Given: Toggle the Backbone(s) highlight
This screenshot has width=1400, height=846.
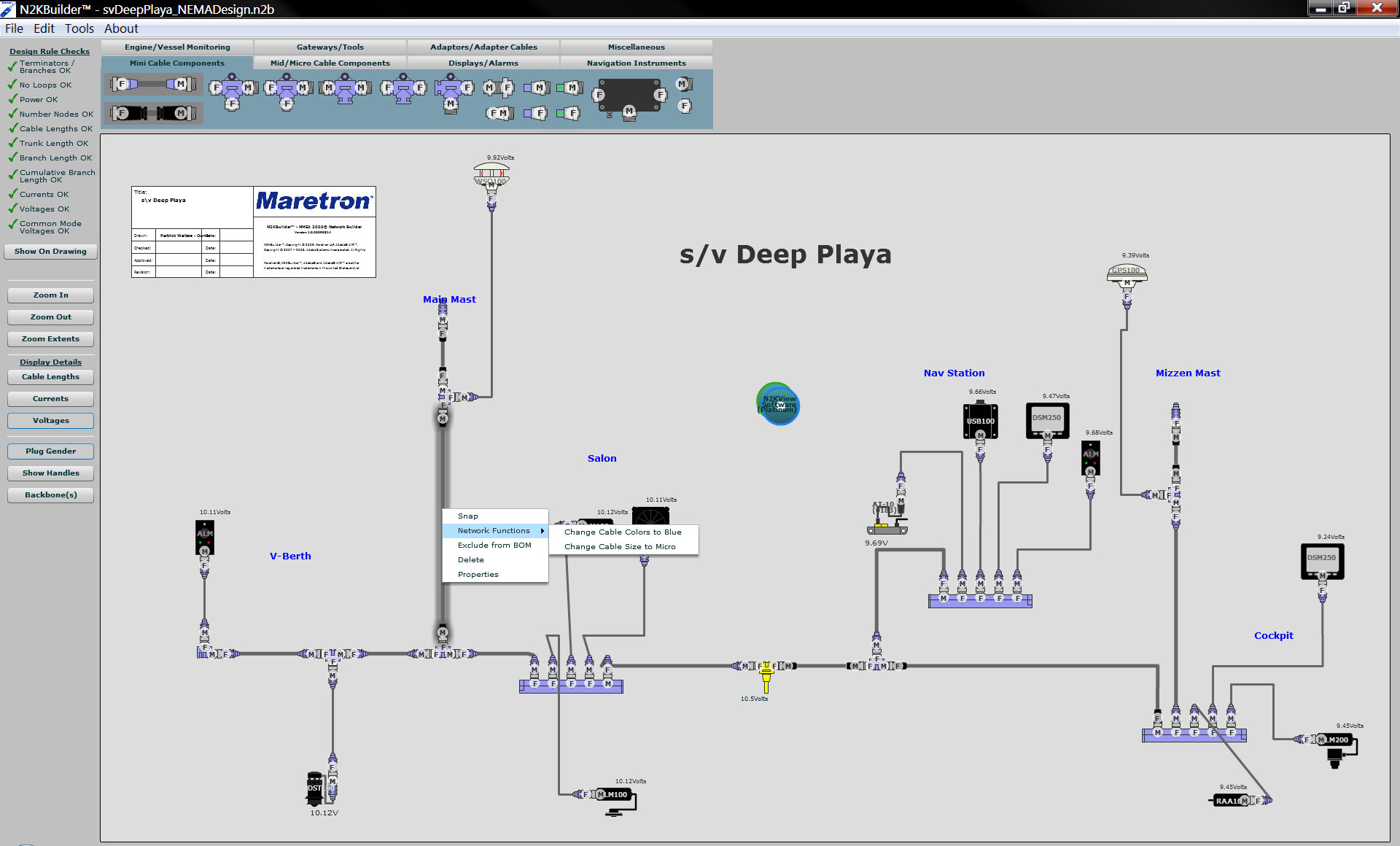Looking at the screenshot, I should tap(50, 495).
